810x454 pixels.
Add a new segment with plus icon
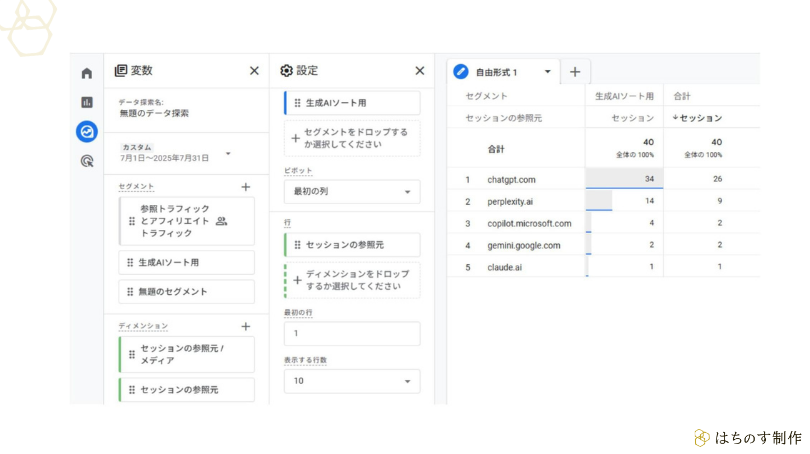(246, 187)
